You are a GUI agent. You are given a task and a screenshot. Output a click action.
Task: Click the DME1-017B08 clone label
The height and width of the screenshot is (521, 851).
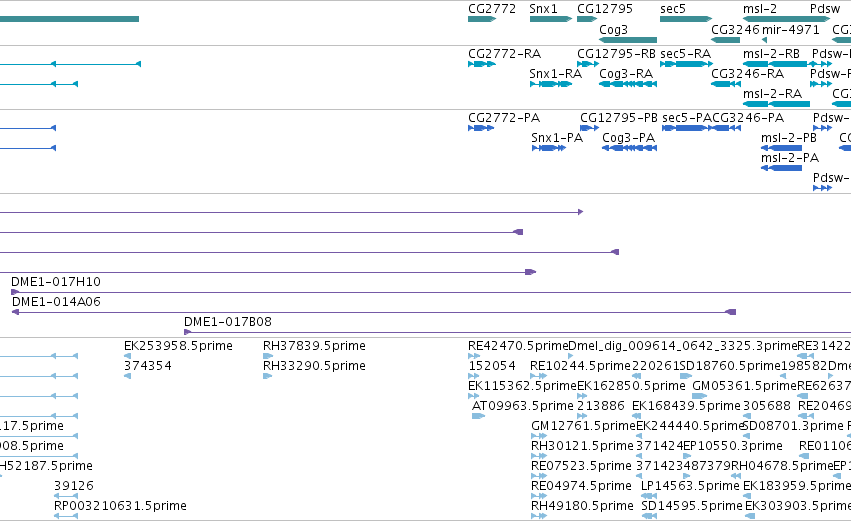(228, 322)
